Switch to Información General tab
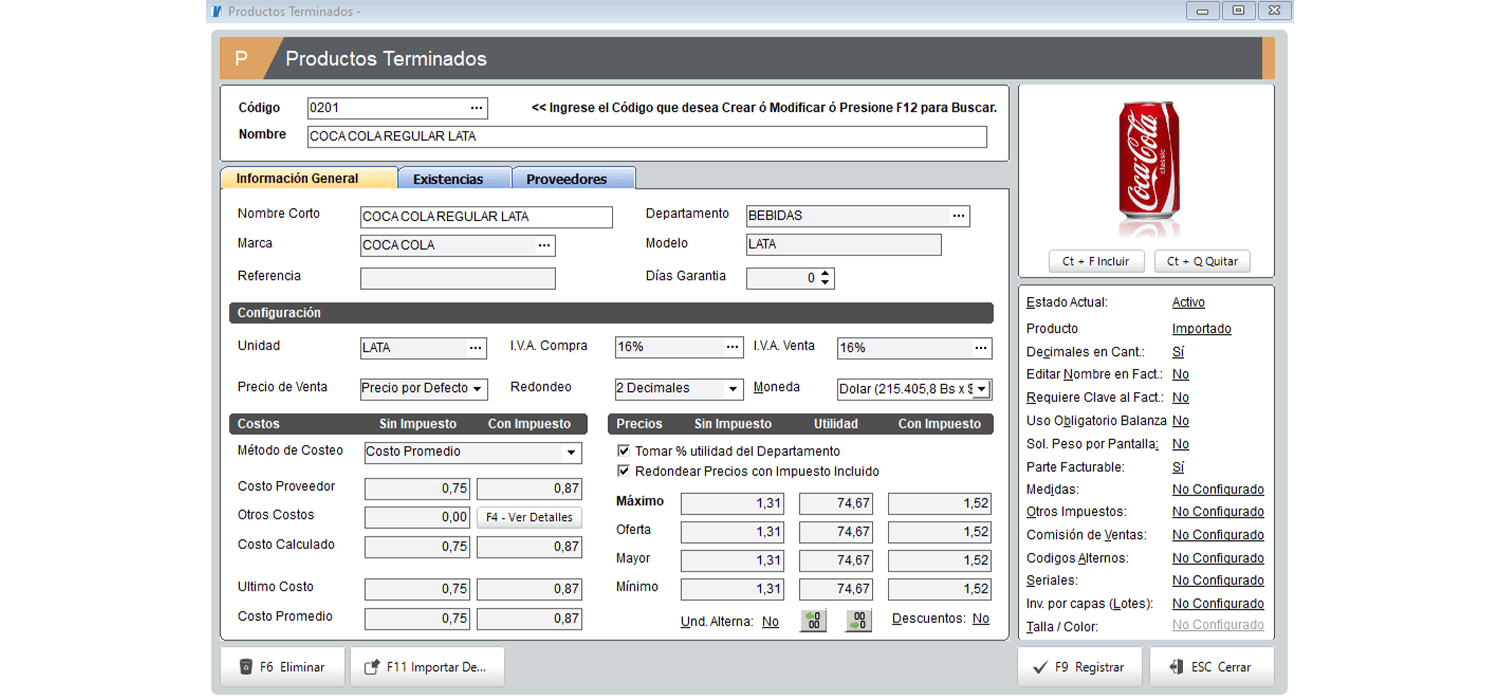This screenshot has height=700, width=1500. pos(309,179)
